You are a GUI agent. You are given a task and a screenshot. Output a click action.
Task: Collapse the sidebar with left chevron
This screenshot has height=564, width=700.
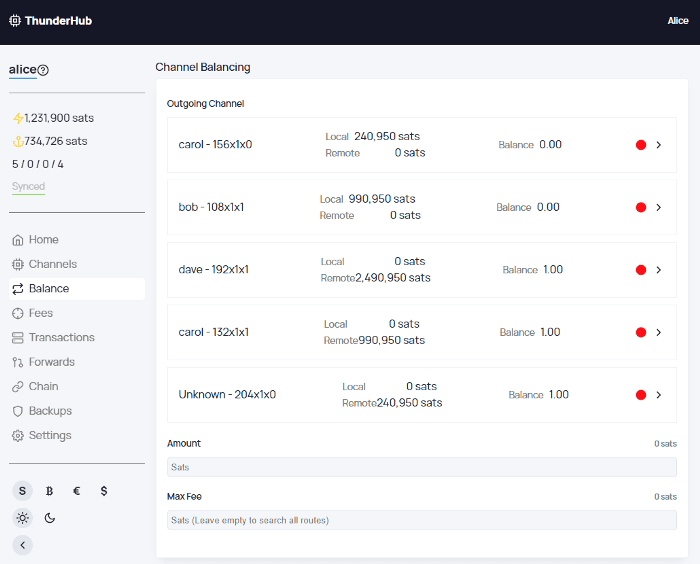(x=22, y=545)
